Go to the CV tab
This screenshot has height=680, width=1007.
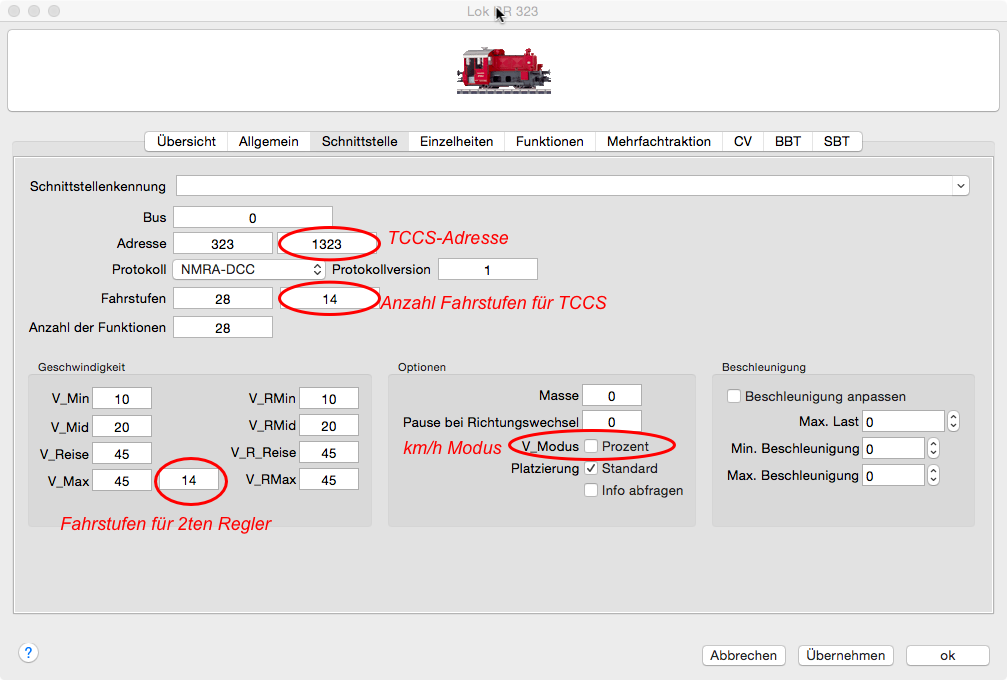coord(742,141)
